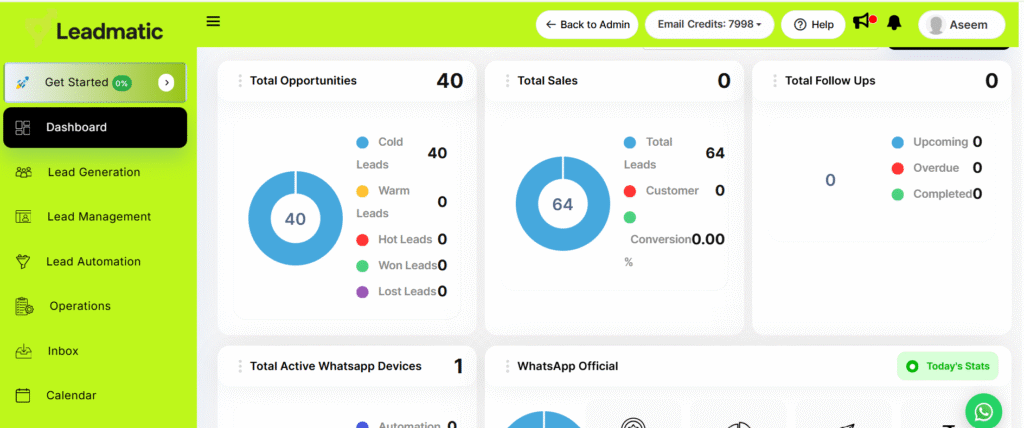Click the Calendar icon in sidebar
This screenshot has width=1024, height=428.
pyautogui.click(x=24, y=395)
